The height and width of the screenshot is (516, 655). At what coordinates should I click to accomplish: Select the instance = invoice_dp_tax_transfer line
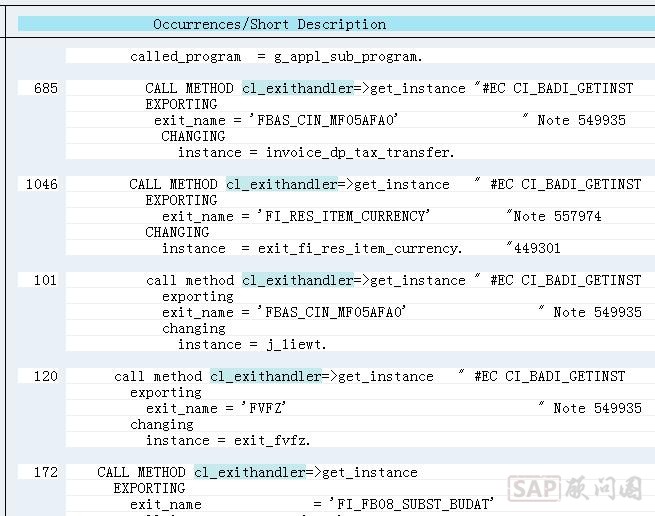pos(315,153)
